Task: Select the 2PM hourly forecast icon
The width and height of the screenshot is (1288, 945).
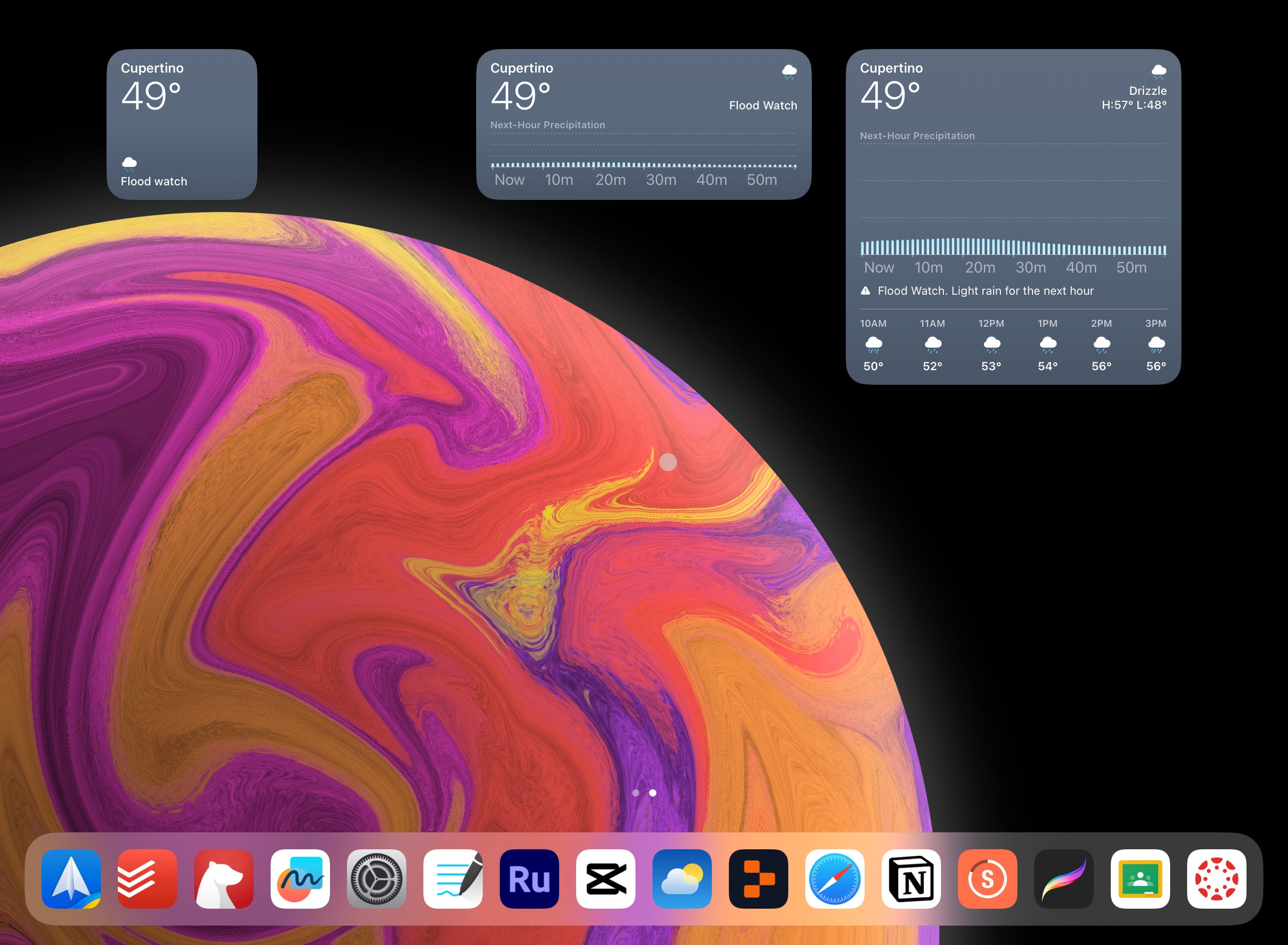Action: click(1102, 344)
